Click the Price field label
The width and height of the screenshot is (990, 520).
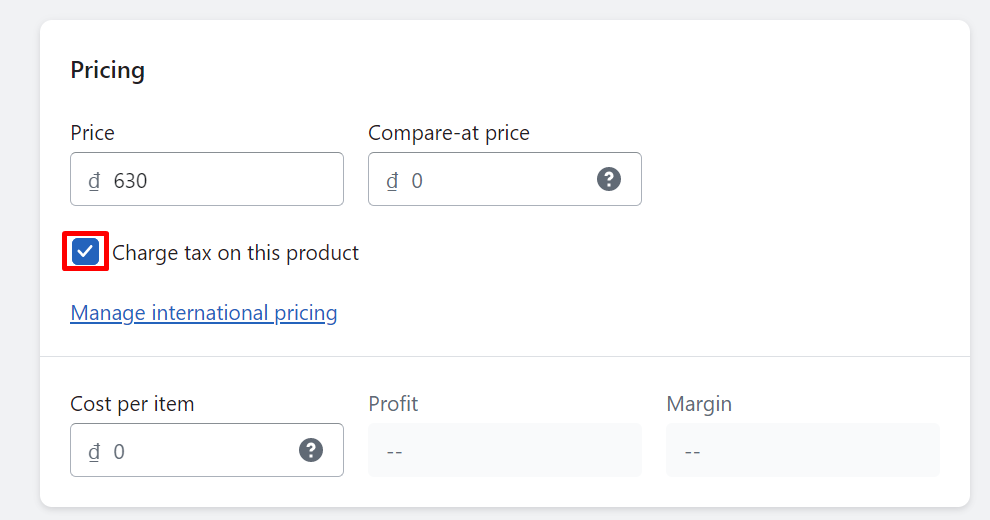click(x=92, y=133)
